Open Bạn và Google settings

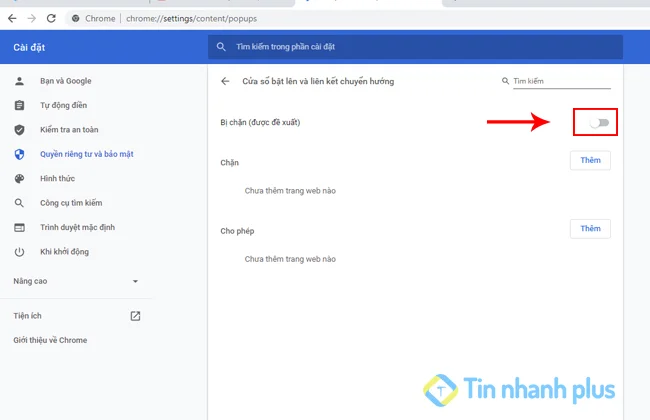(x=65, y=81)
